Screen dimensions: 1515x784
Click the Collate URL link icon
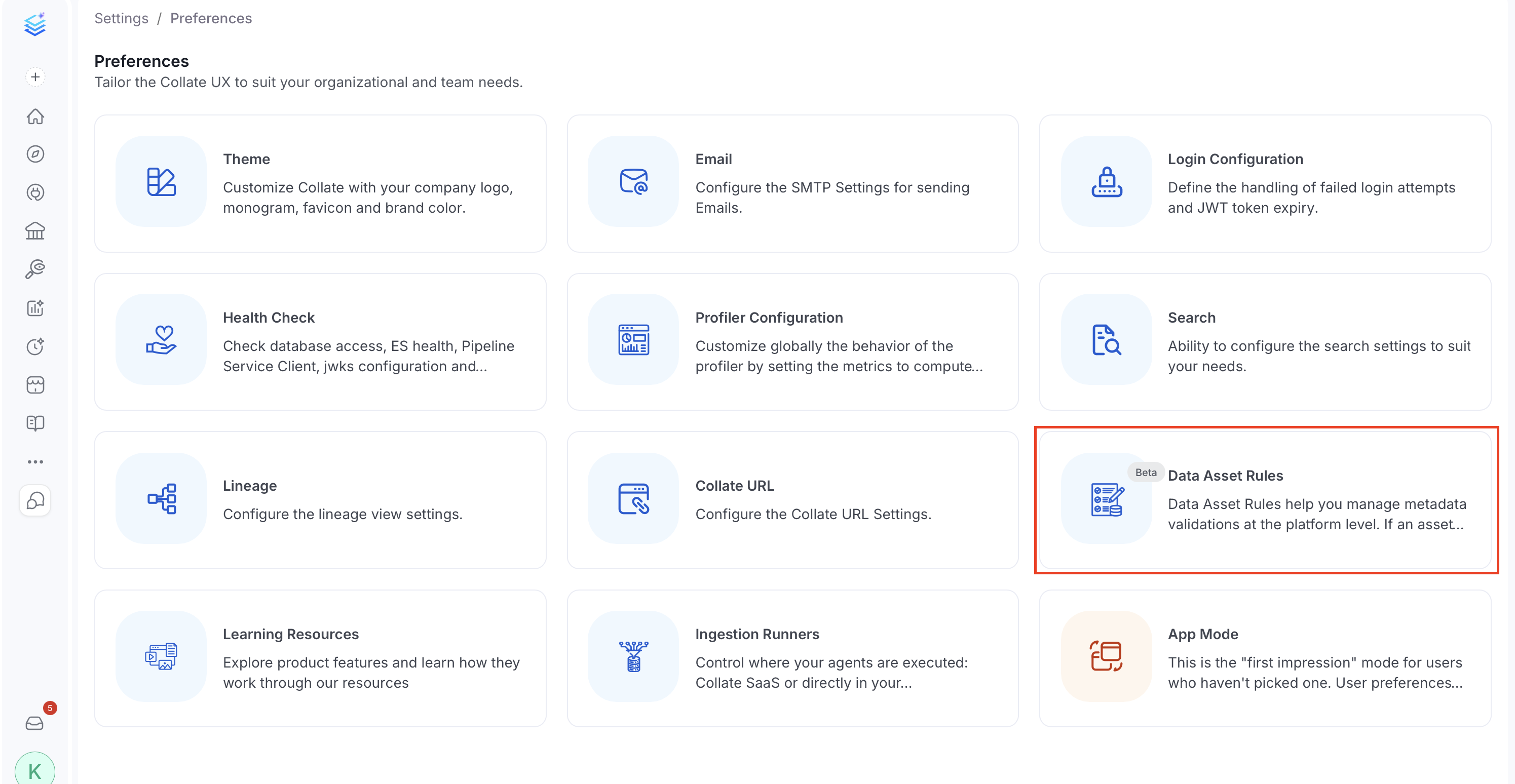click(633, 498)
